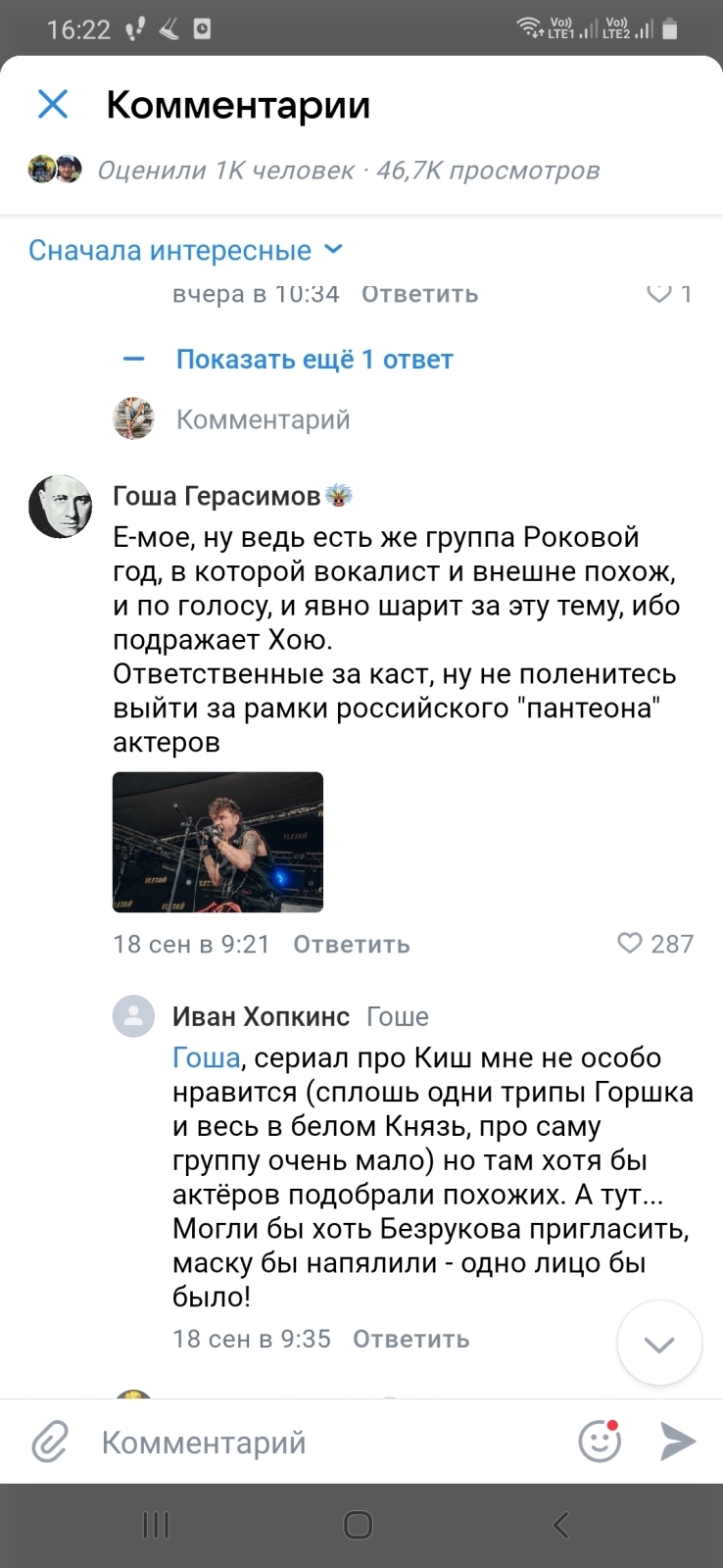Open the list of people who liked the post
This screenshot has width=723, height=1568.
[x=225, y=171]
